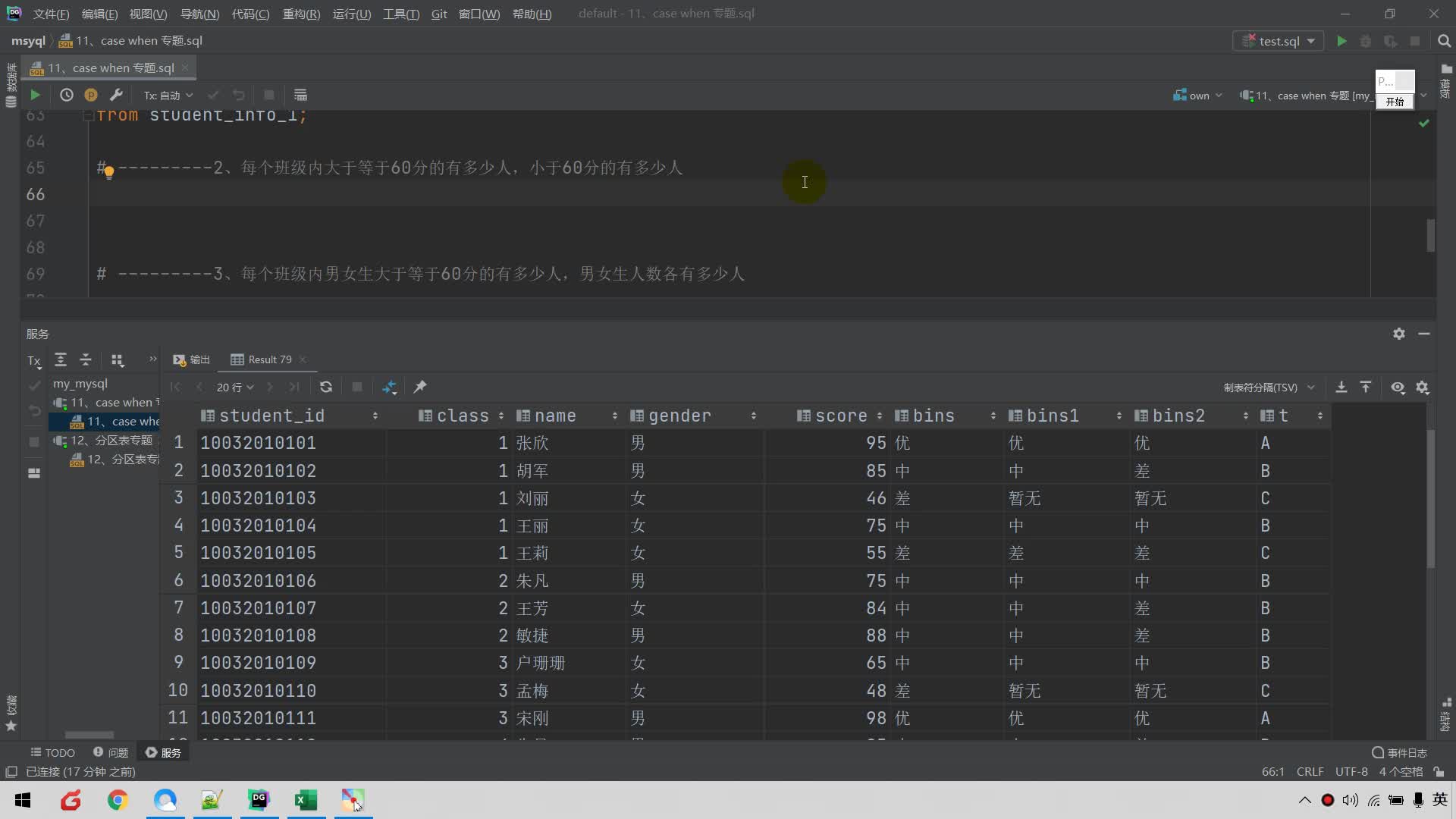Open 事件日志 event log

coord(1400,752)
